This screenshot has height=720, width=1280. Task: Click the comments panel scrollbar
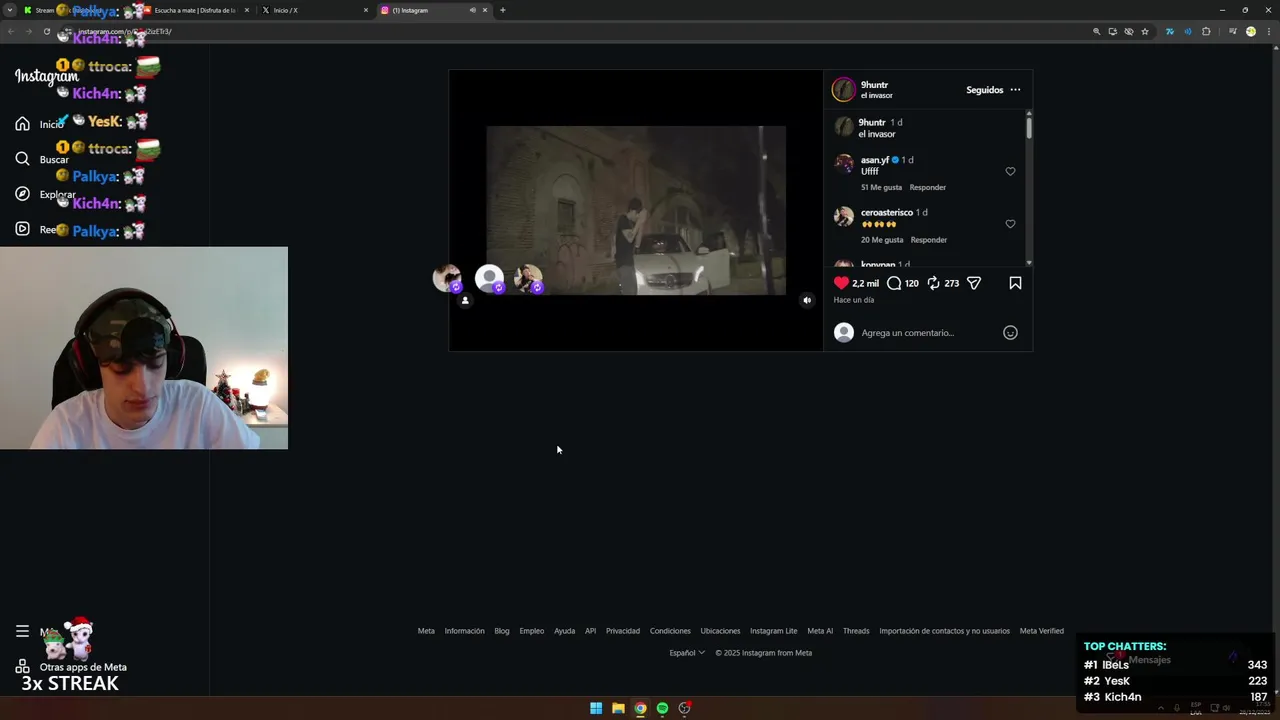(x=1028, y=127)
